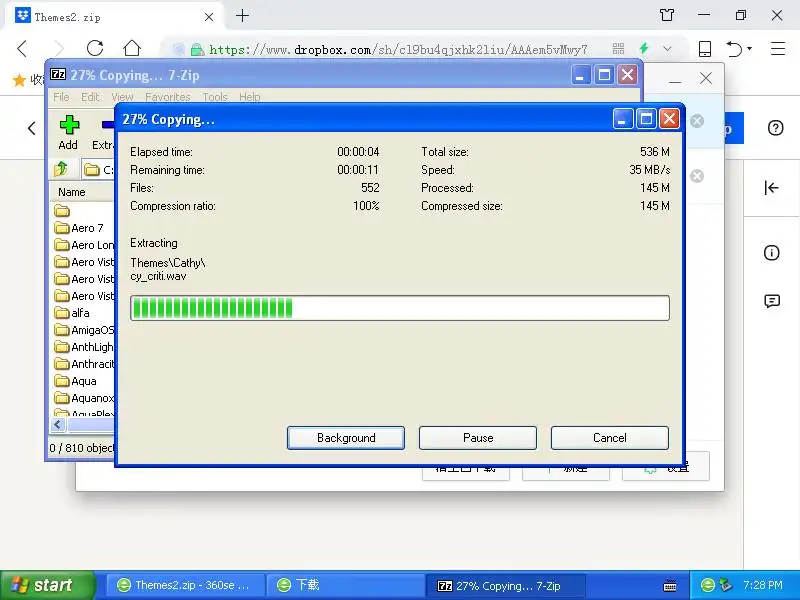The height and width of the screenshot is (600, 800).
Task: Pause the extraction
Action: [x=478, y=438]
